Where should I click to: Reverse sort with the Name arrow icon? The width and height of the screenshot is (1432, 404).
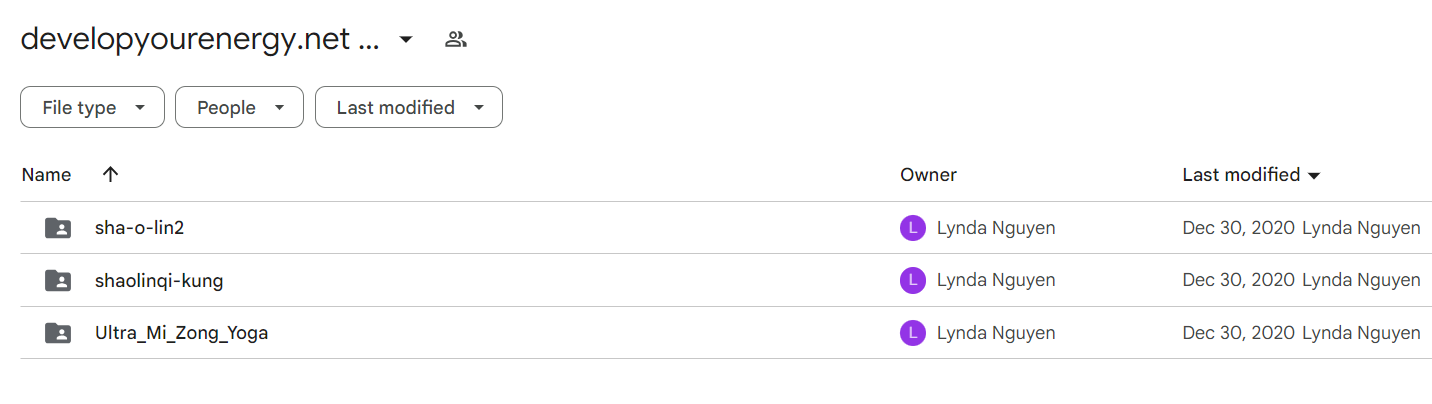click(x=111, y=174)
